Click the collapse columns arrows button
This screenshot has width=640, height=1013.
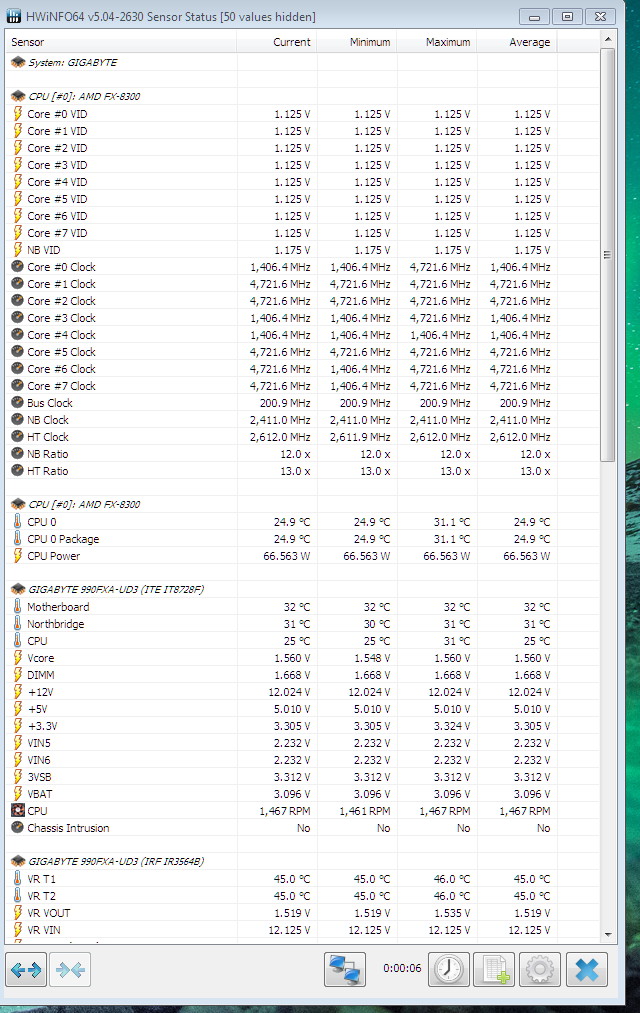coord(70,969)
